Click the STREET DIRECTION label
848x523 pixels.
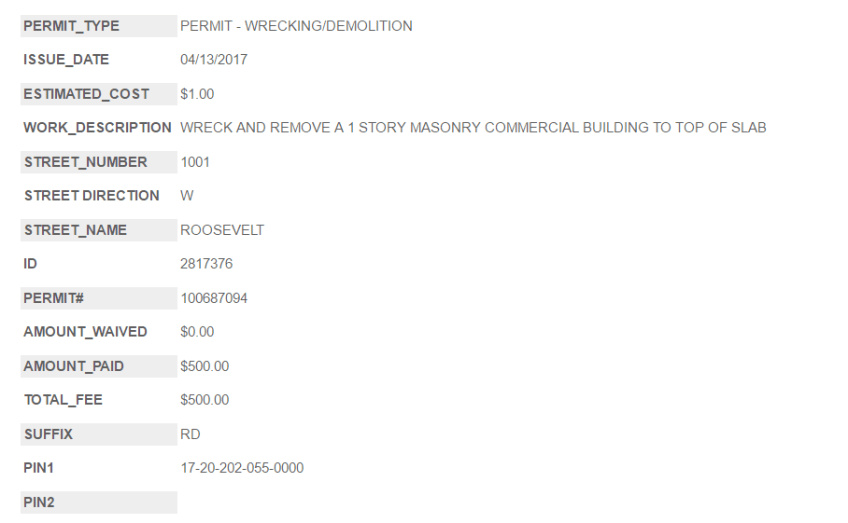pyautogui.click(x=92, y=196)
